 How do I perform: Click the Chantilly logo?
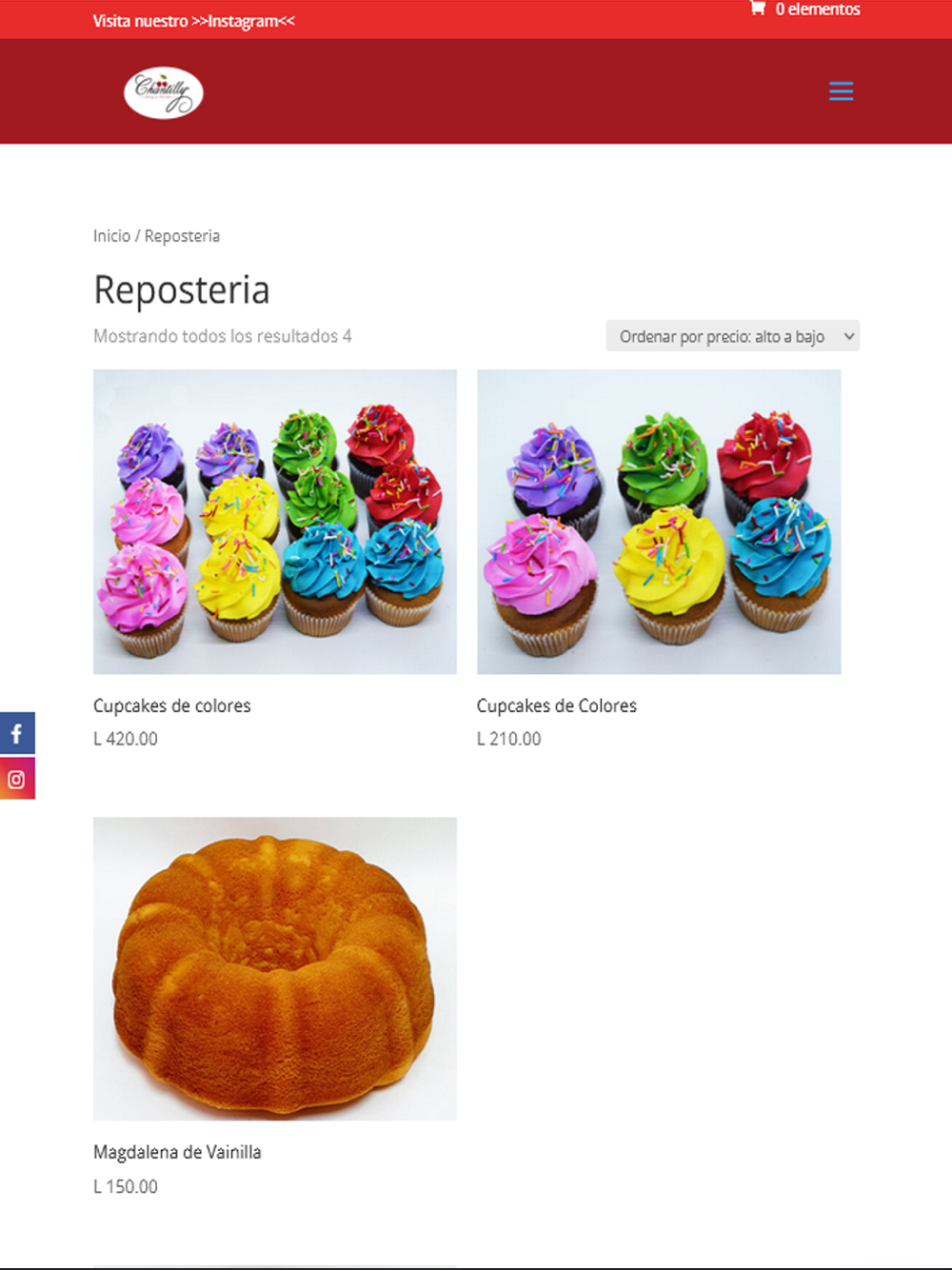pos(164,92)
